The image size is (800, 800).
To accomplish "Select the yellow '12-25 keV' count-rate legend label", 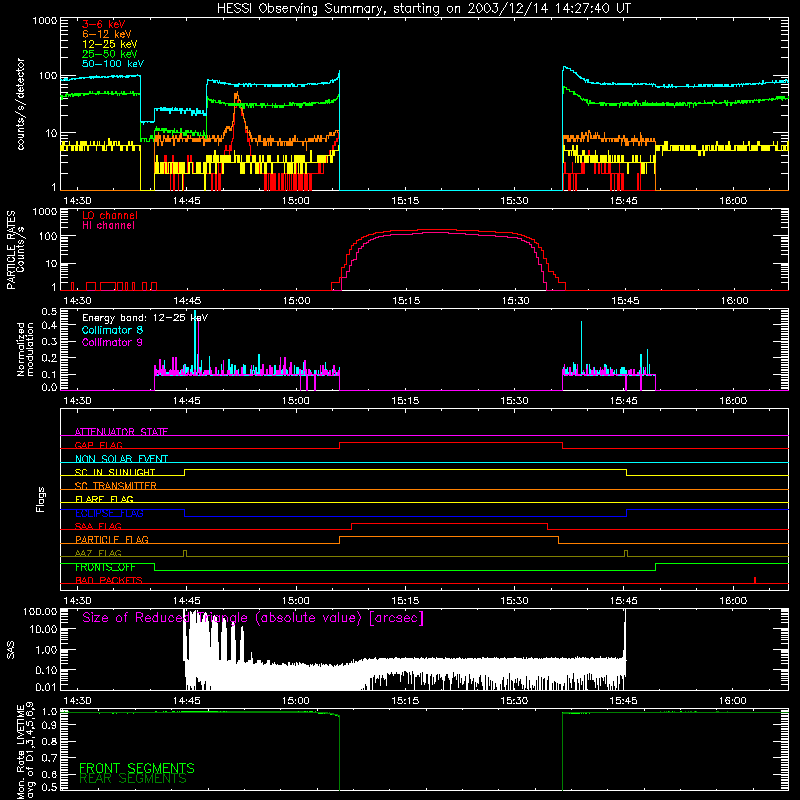I will (110, 44).
